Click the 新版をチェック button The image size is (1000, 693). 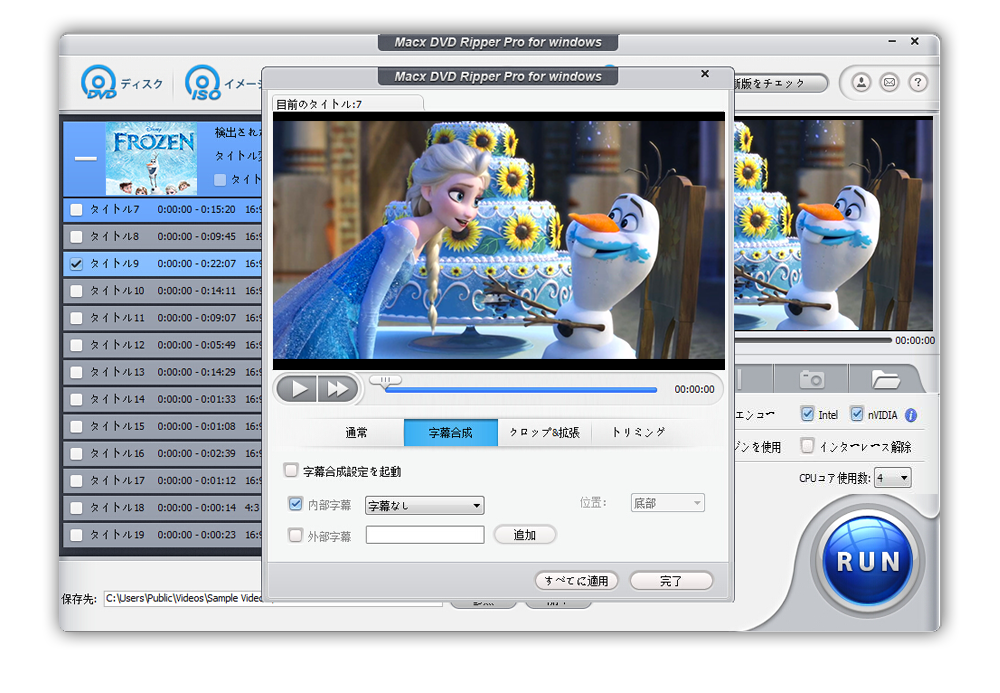(x=779, y=83)
